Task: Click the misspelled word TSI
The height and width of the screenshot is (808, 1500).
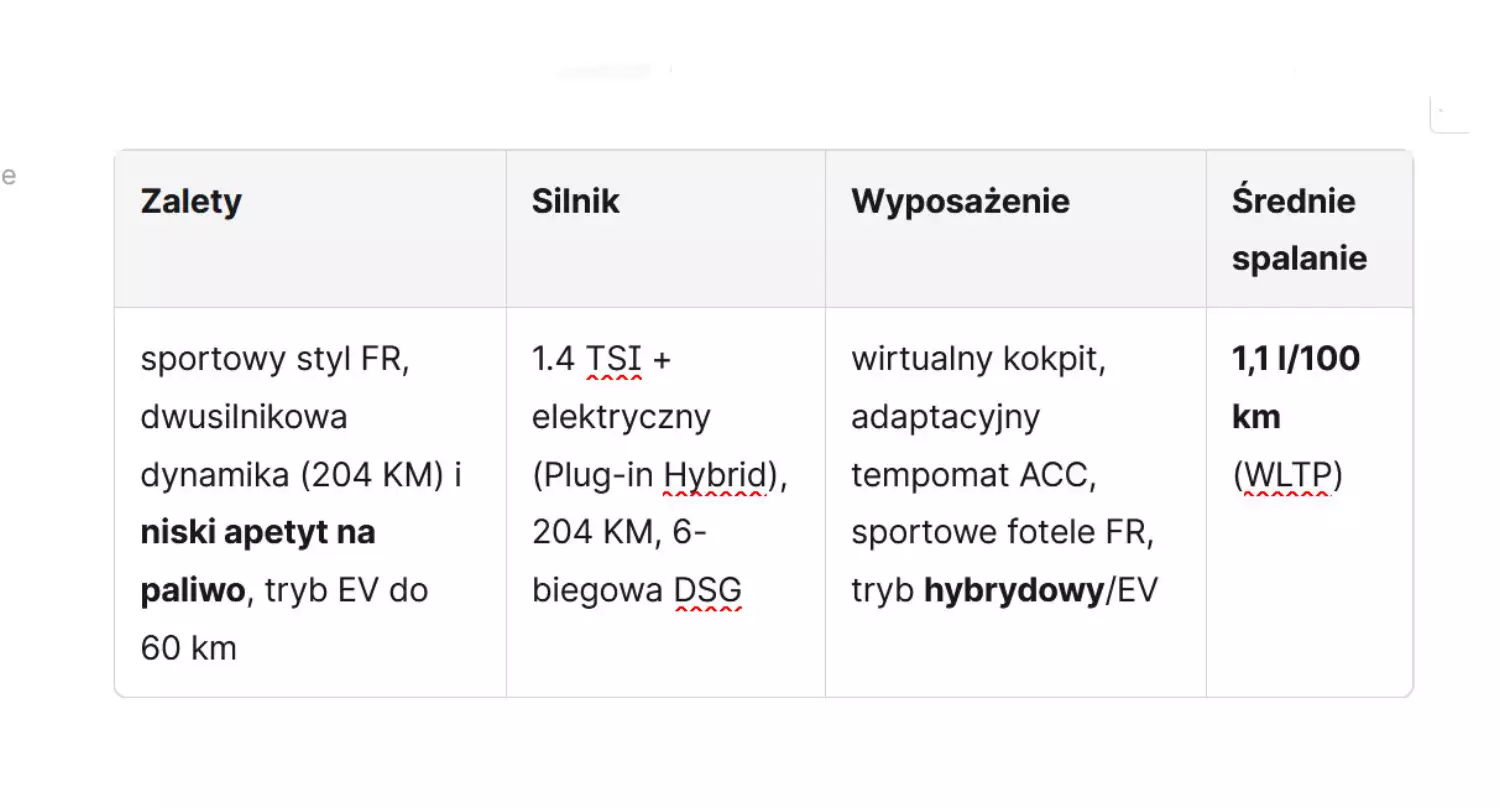Action: (x=613, y=359)
